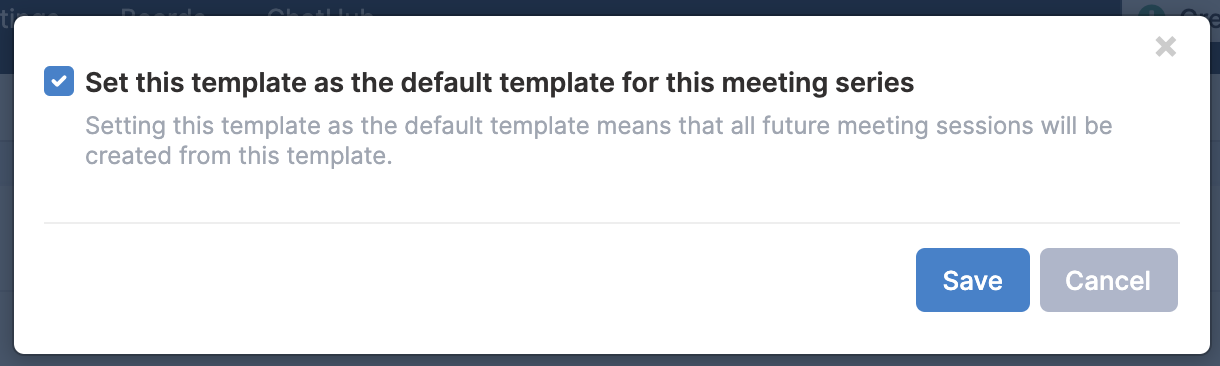Click the sentence 'created from this template.'

pyautogui.click(x=237, y=157)
